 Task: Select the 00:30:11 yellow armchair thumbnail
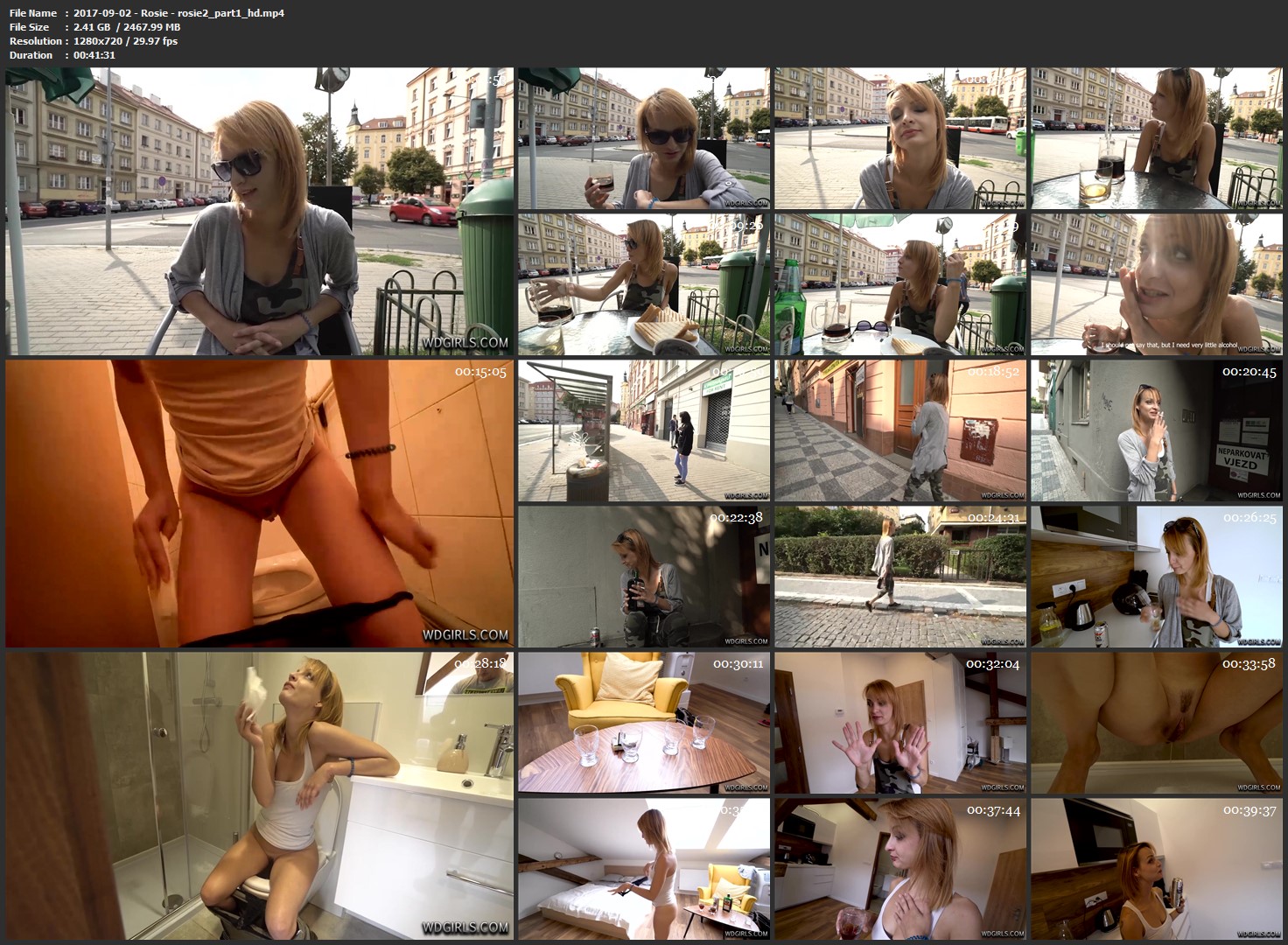pyautogui.click(x=643, y=723)
